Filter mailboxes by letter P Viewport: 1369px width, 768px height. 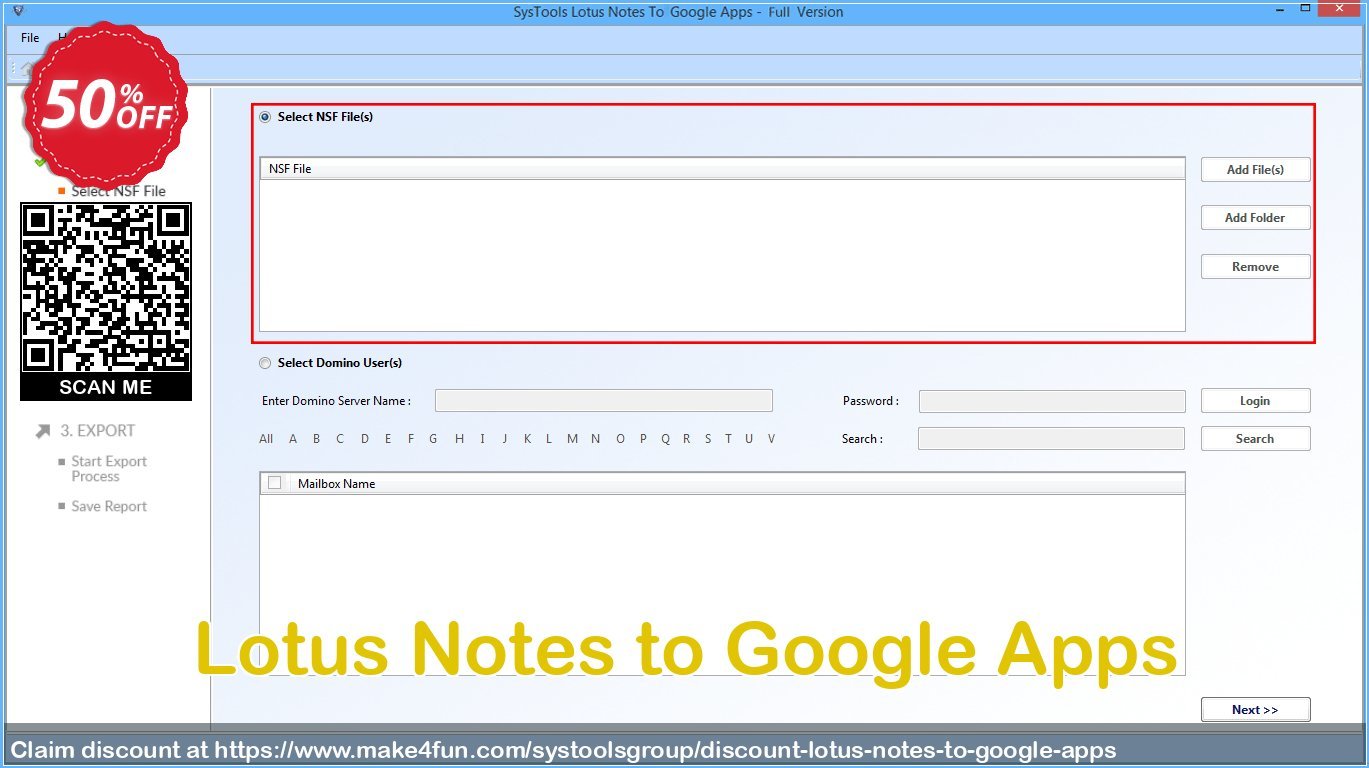[643, 439]
